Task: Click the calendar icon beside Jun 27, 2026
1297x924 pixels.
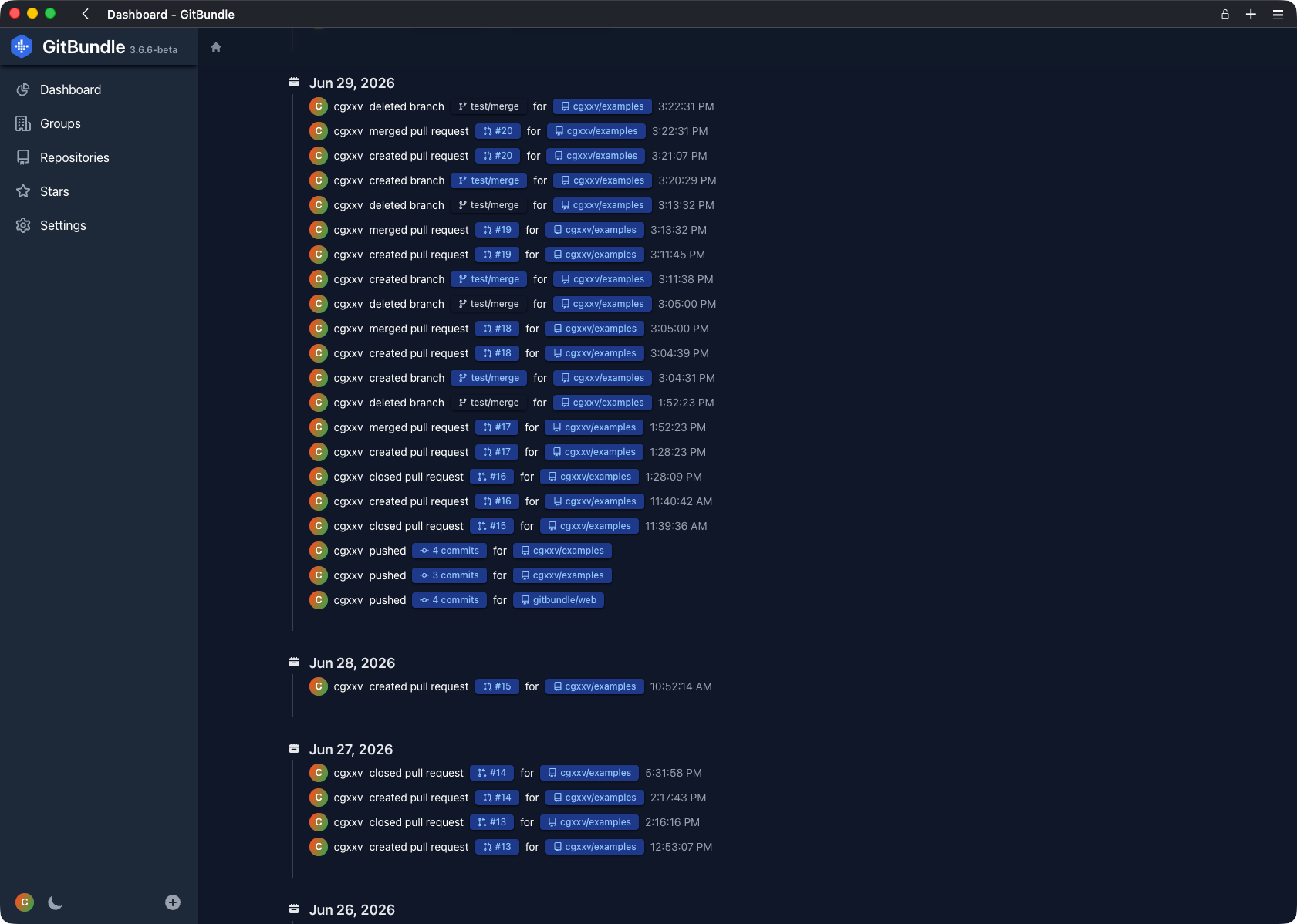Action: tap(294, 748)
